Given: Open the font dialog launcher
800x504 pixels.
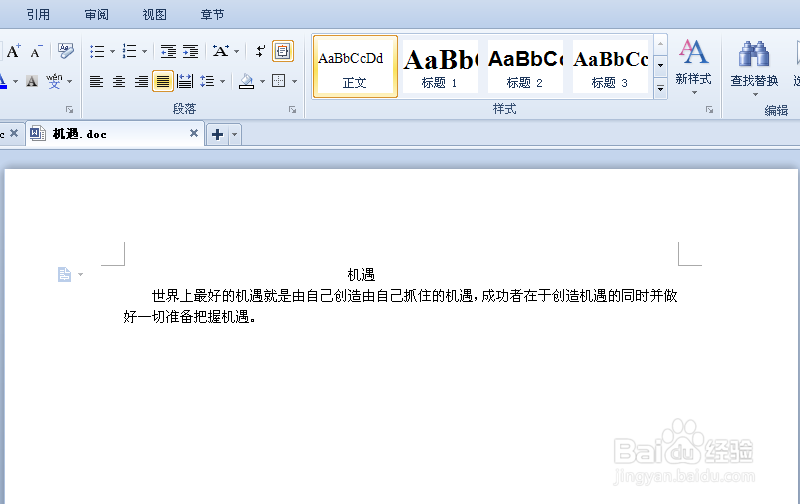Looking at the screenshot, I should (x=69, y=110).
